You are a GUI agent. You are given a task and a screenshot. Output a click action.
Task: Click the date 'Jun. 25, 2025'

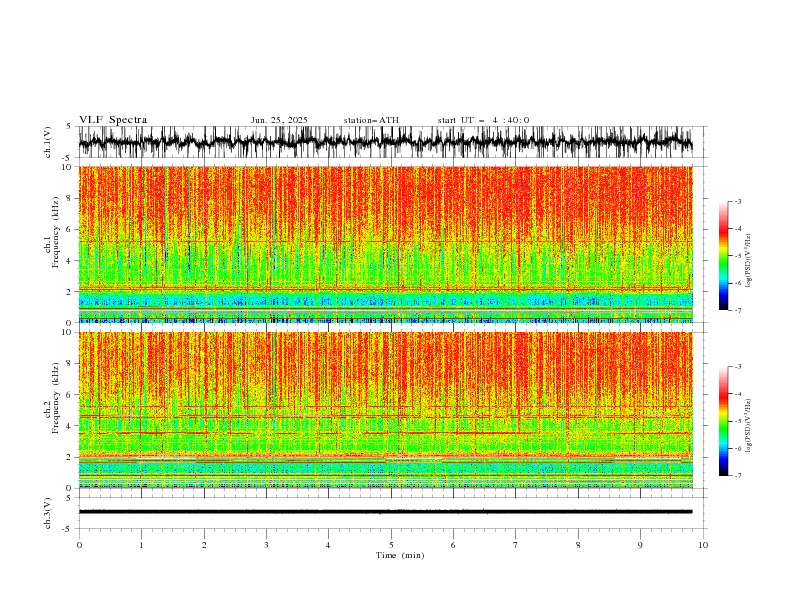point(279,120)
